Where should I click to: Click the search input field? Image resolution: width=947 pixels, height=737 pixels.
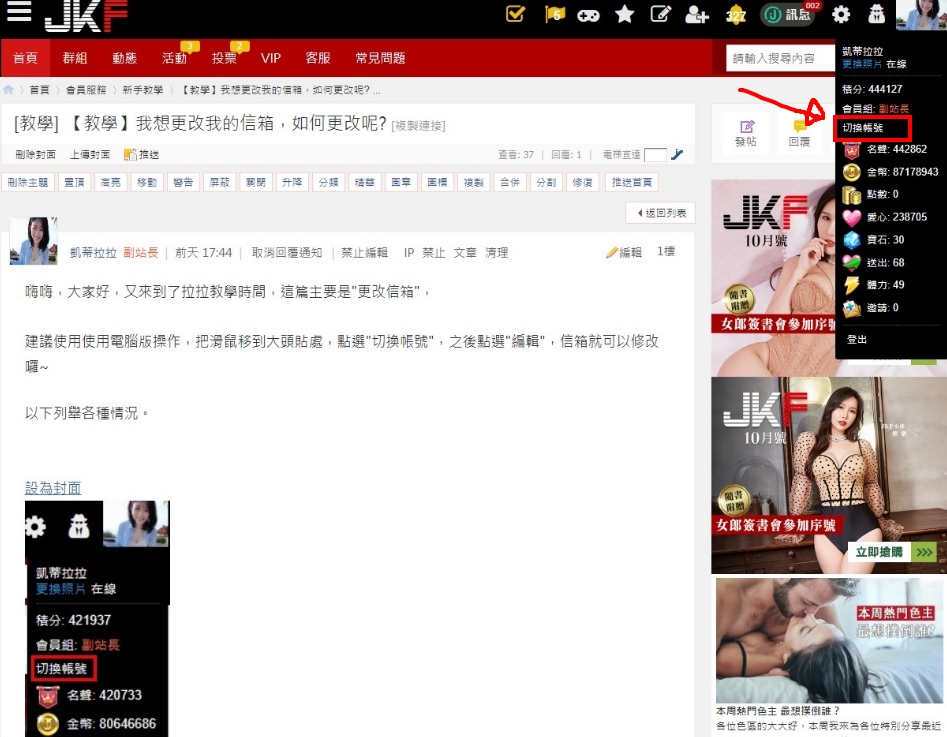[x=780, y=59]
